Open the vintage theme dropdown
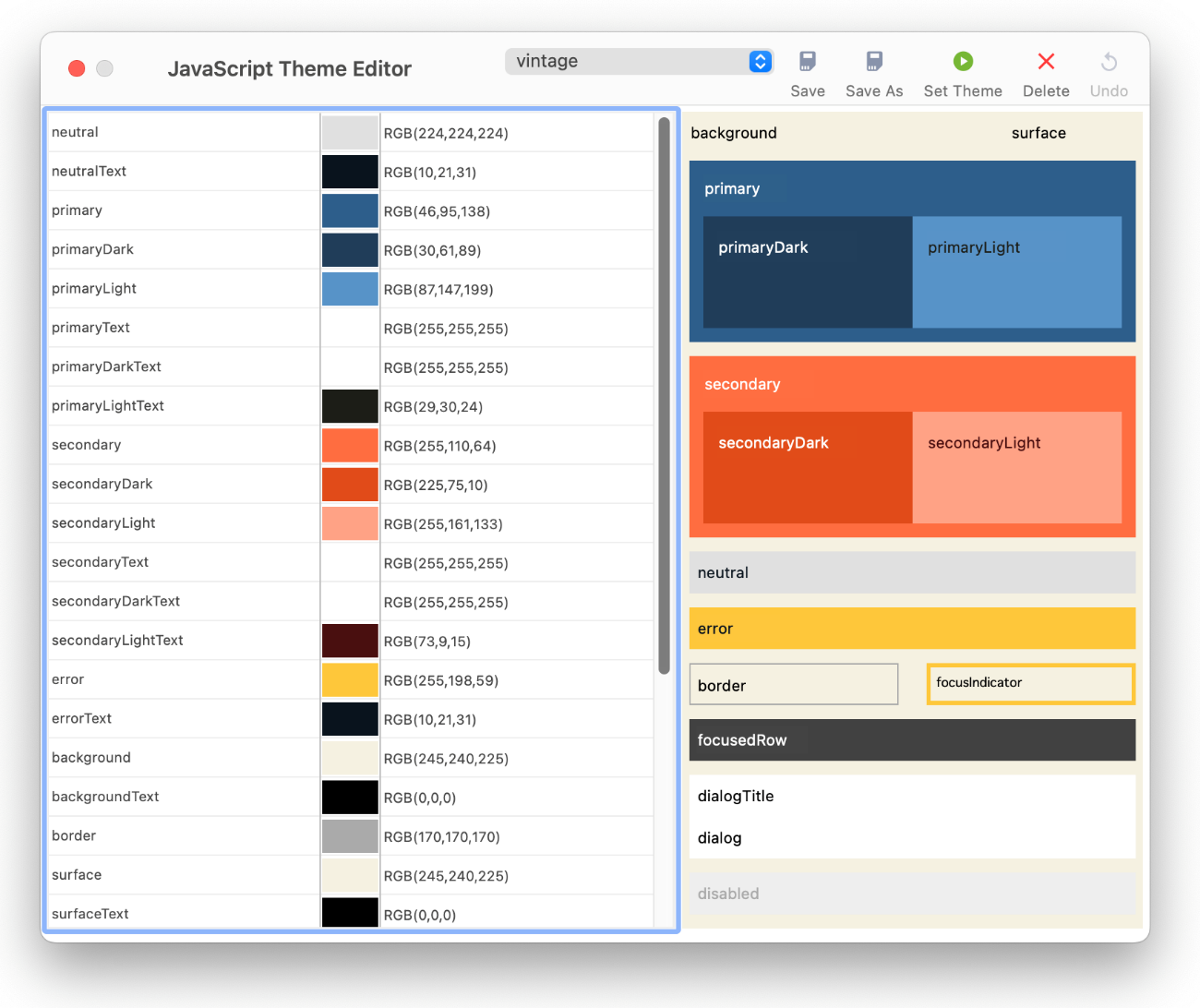 (x=639, y=61)
